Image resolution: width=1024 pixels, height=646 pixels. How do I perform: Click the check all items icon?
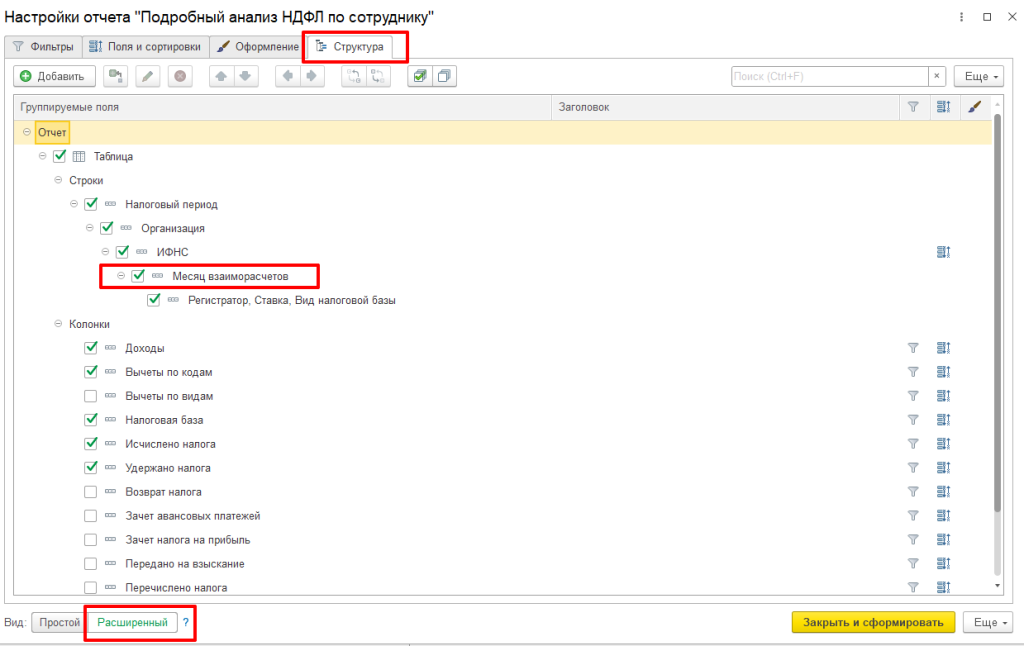coord(420,76)
